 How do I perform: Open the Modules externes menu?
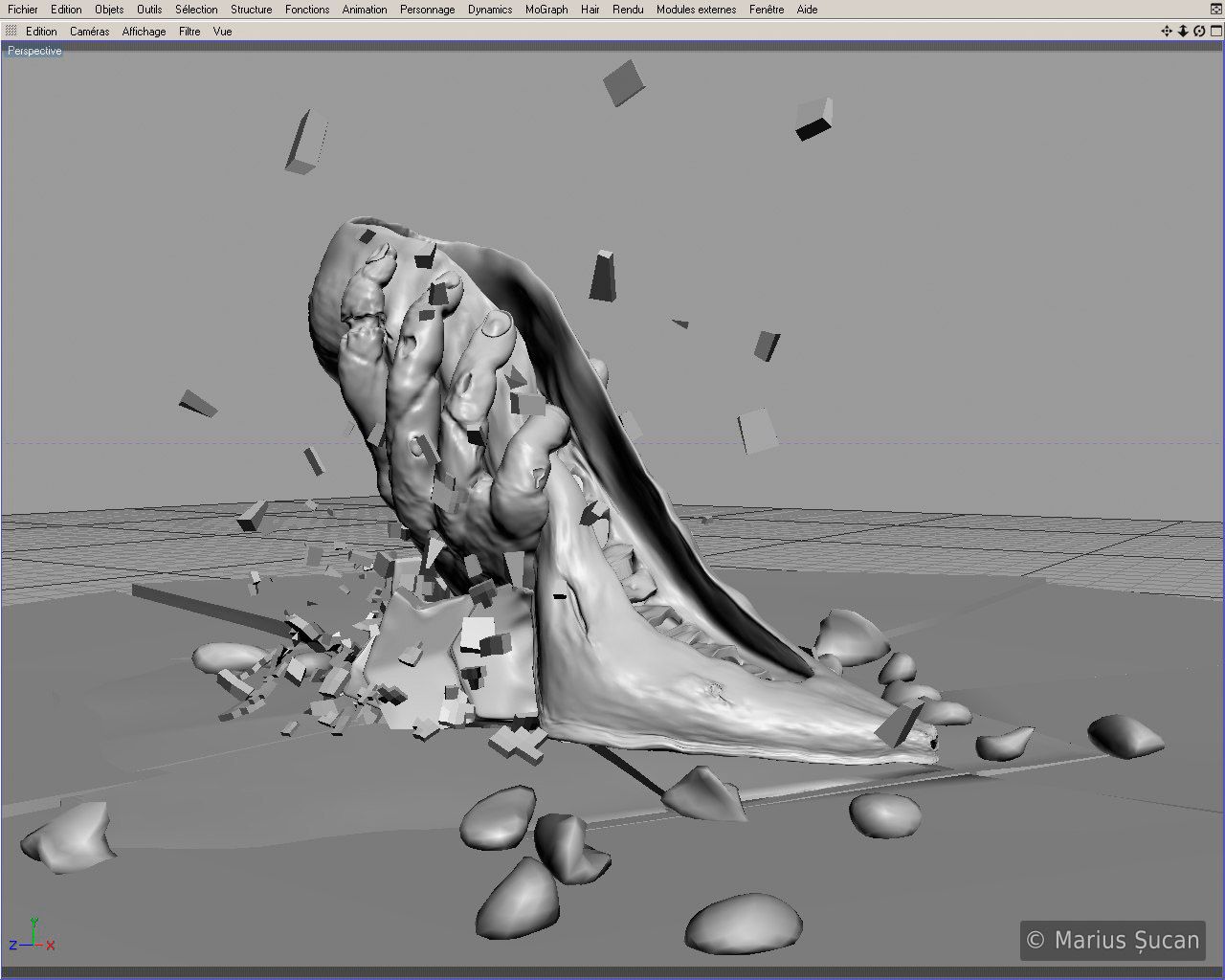click(696, 10)
